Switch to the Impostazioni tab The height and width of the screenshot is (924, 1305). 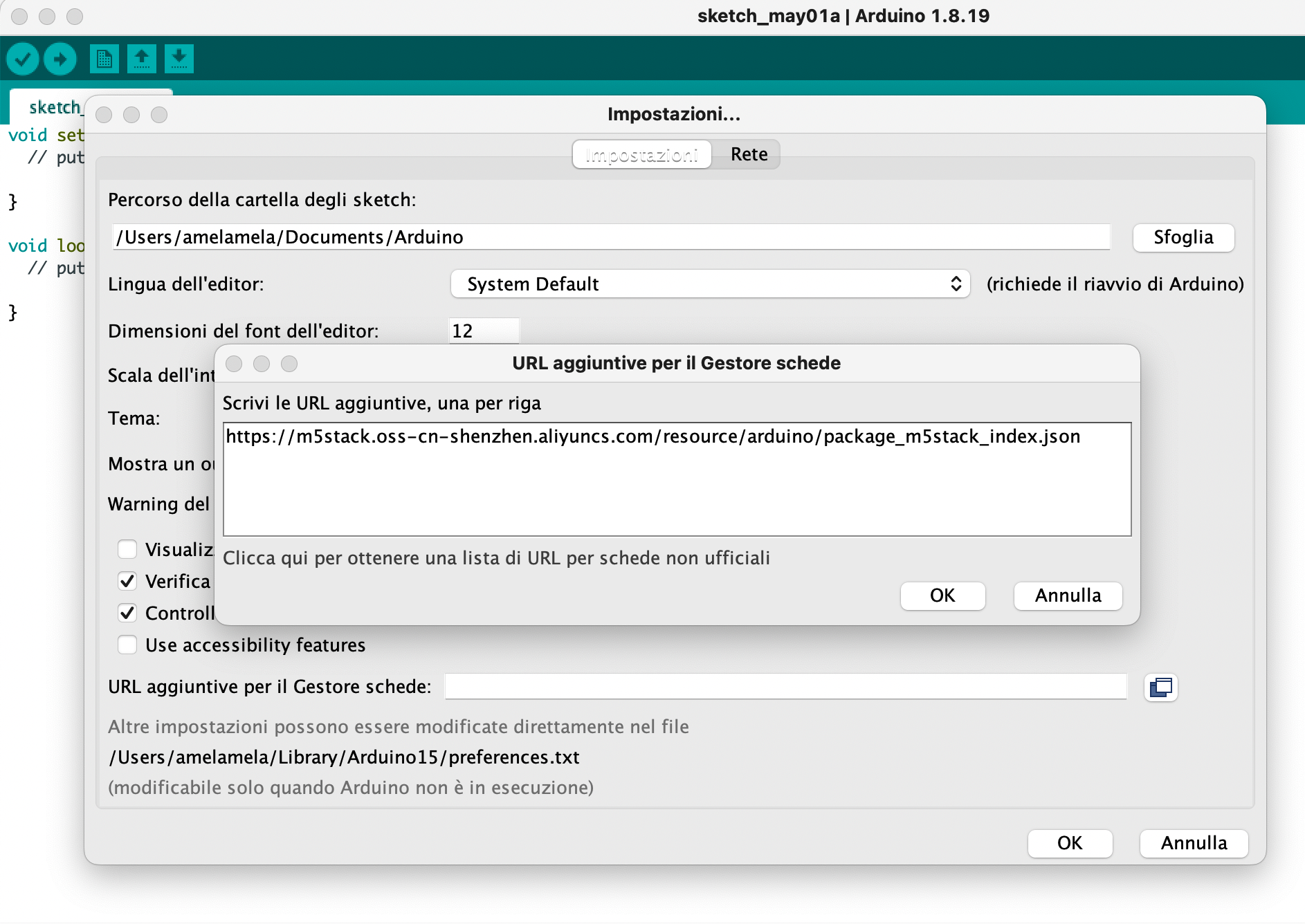tap(641, 154)
